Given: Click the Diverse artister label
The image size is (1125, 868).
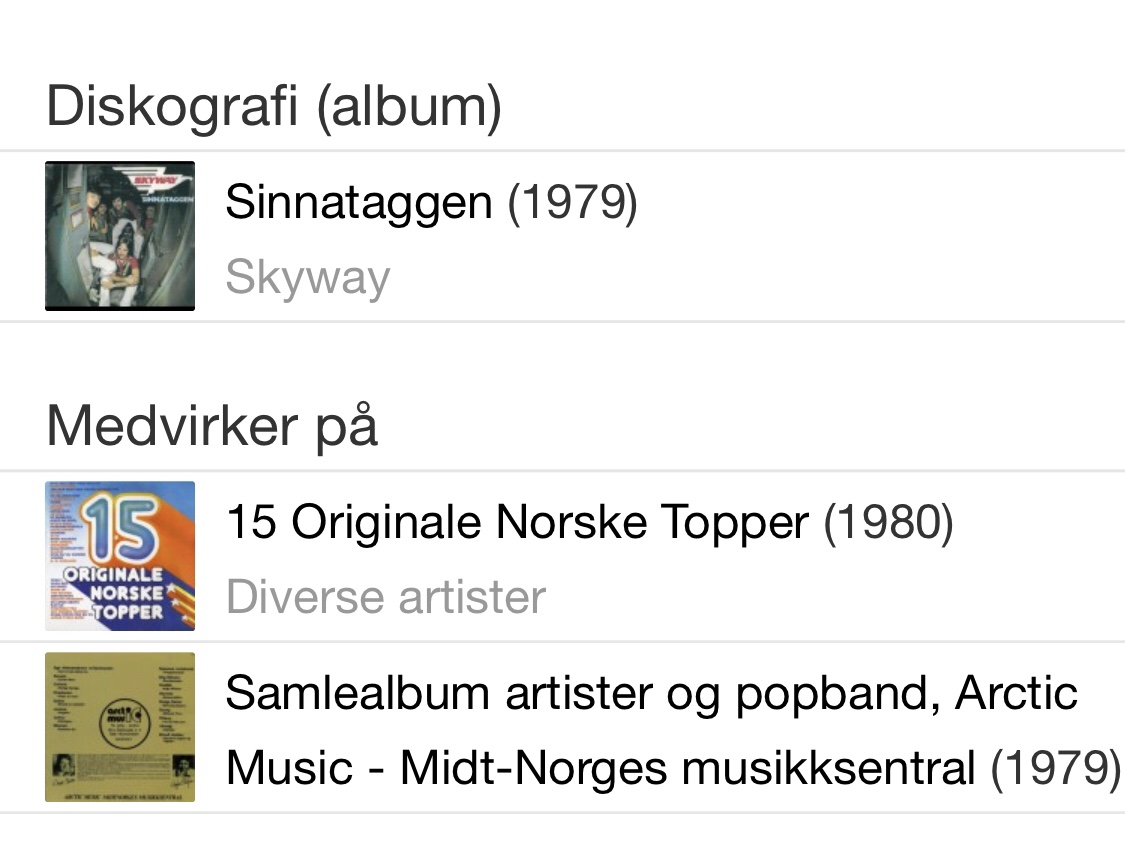Looking at the screenshot, I should tap(386, 597).
